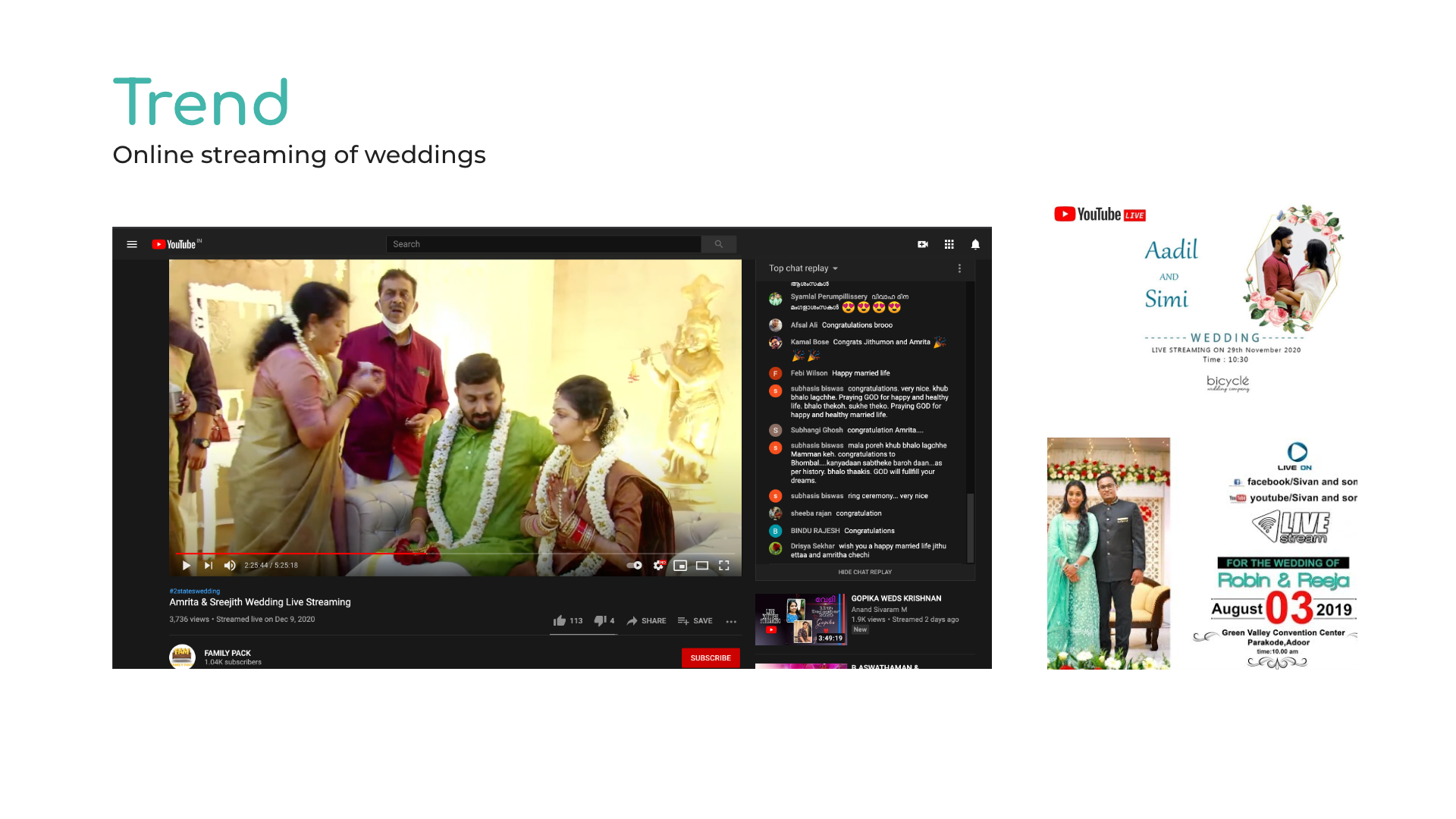Open the player settings gear
This screenshot has height=819, width=1456.
click(658, 565)
